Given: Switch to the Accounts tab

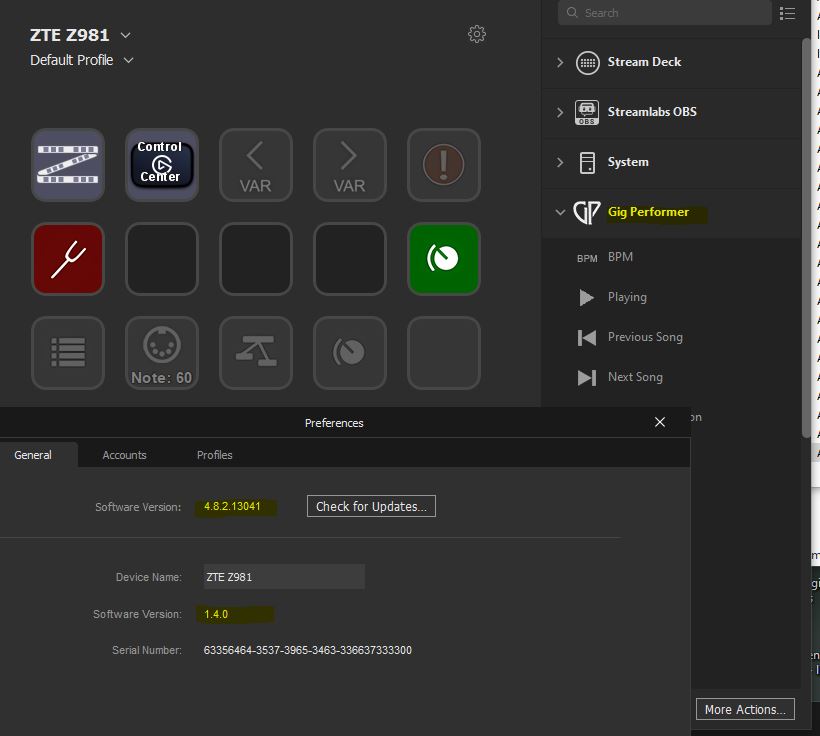Looking at the screenshot, I should click(x=124, y=455).
